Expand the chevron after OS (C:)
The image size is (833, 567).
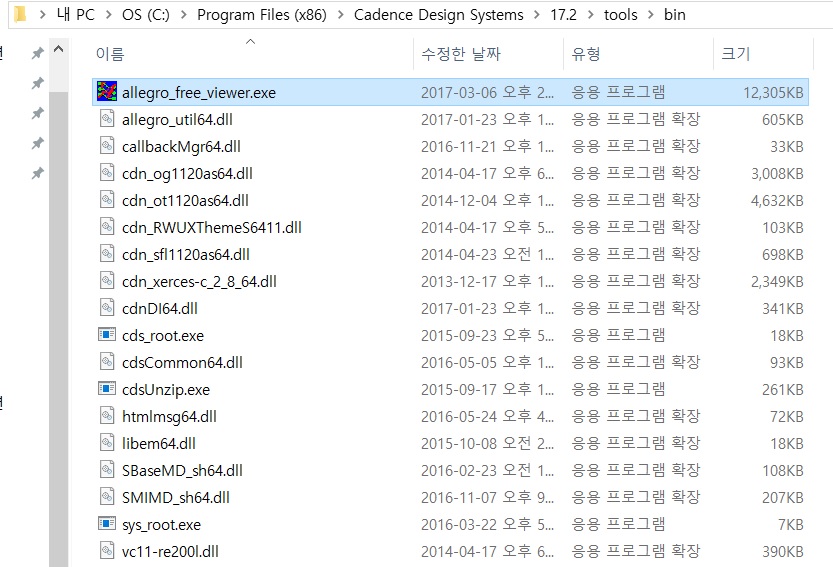tap(183, 15)
